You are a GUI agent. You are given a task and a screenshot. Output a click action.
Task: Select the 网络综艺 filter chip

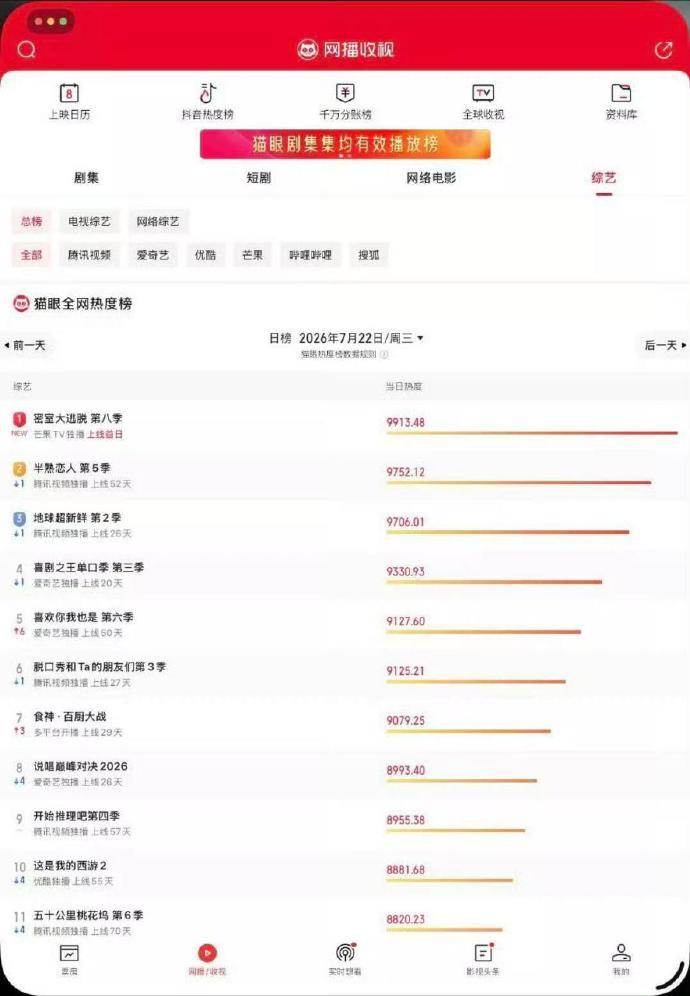(158, 221)
